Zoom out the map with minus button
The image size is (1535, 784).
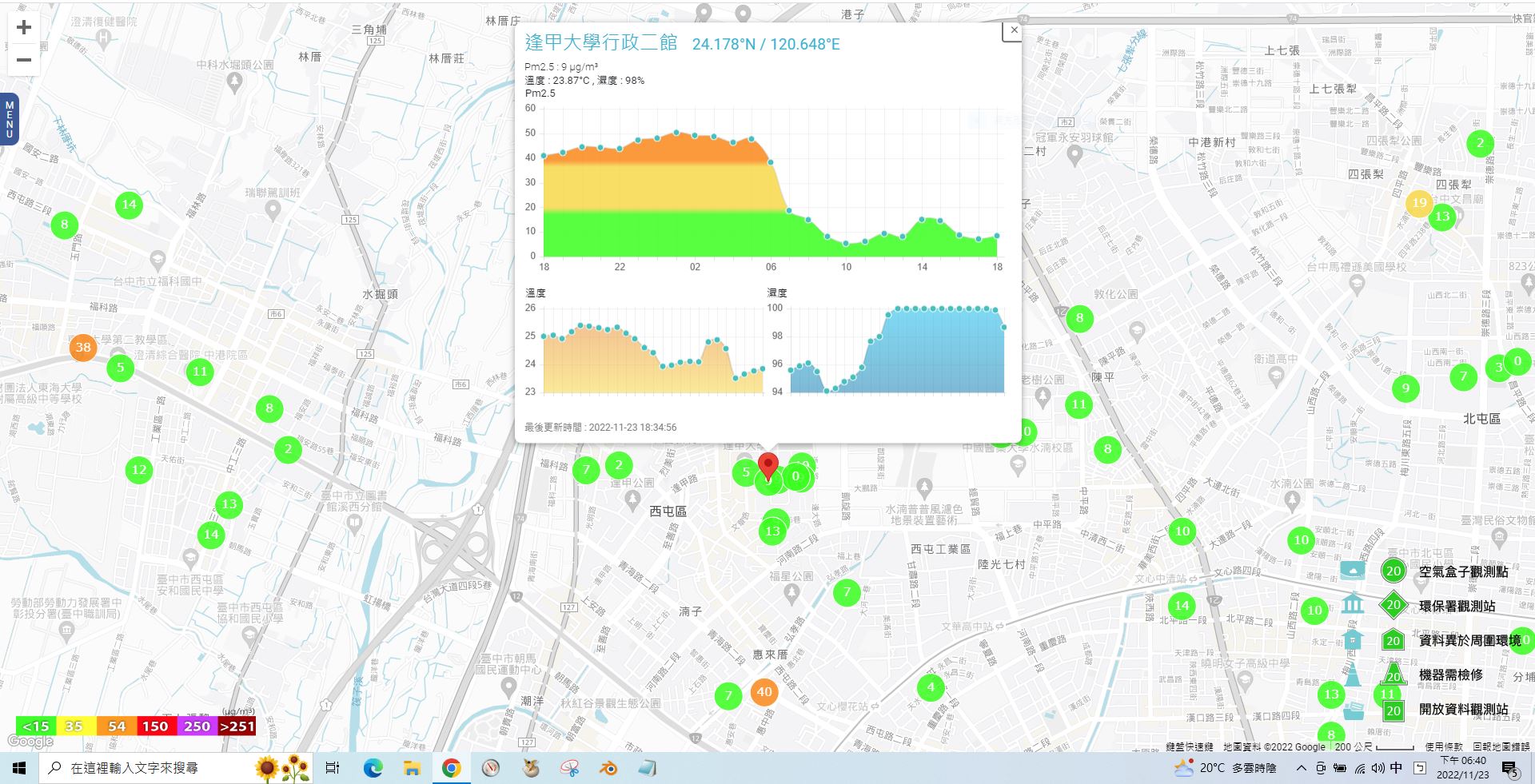pos(24,60)
